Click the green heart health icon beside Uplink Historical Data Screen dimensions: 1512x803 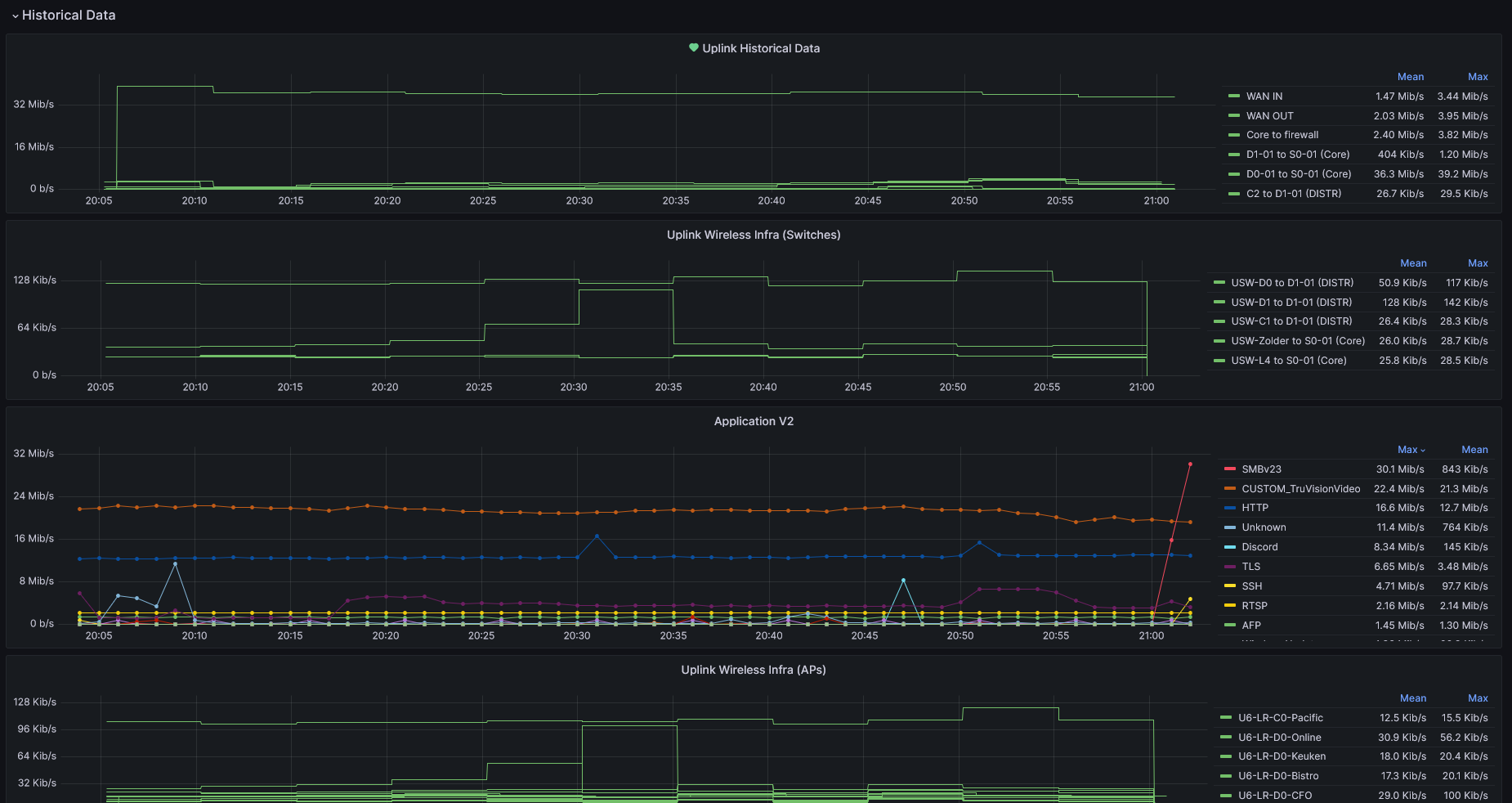pos(694,48)
